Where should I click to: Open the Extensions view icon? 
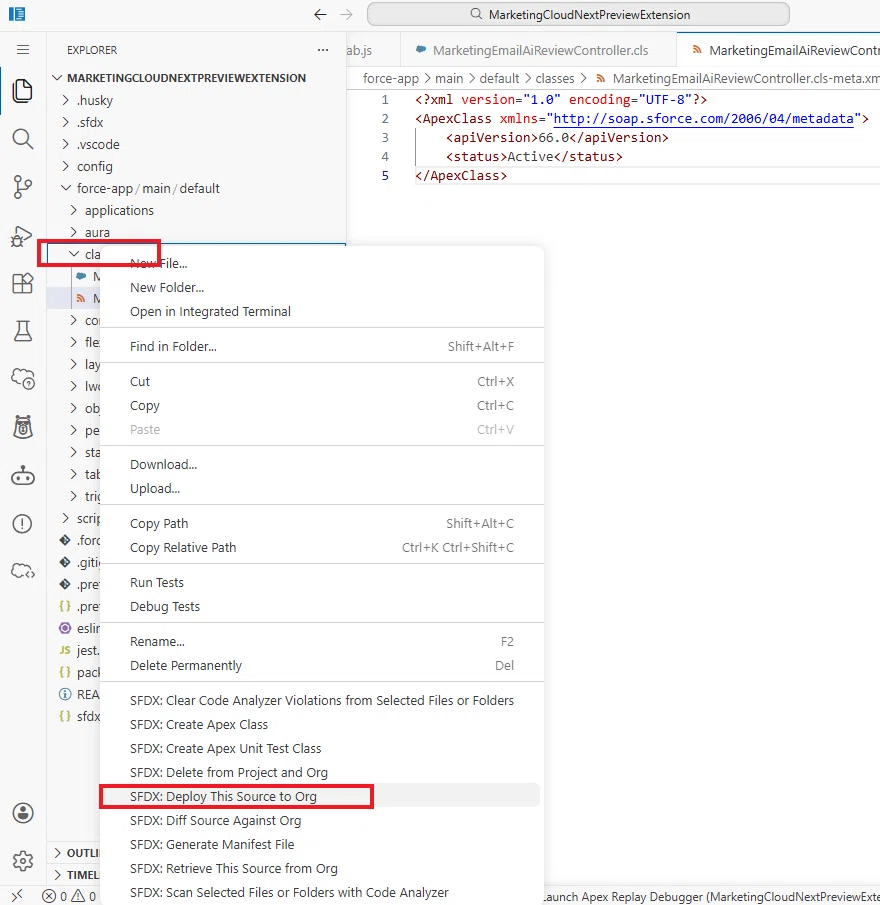(23, 283)
